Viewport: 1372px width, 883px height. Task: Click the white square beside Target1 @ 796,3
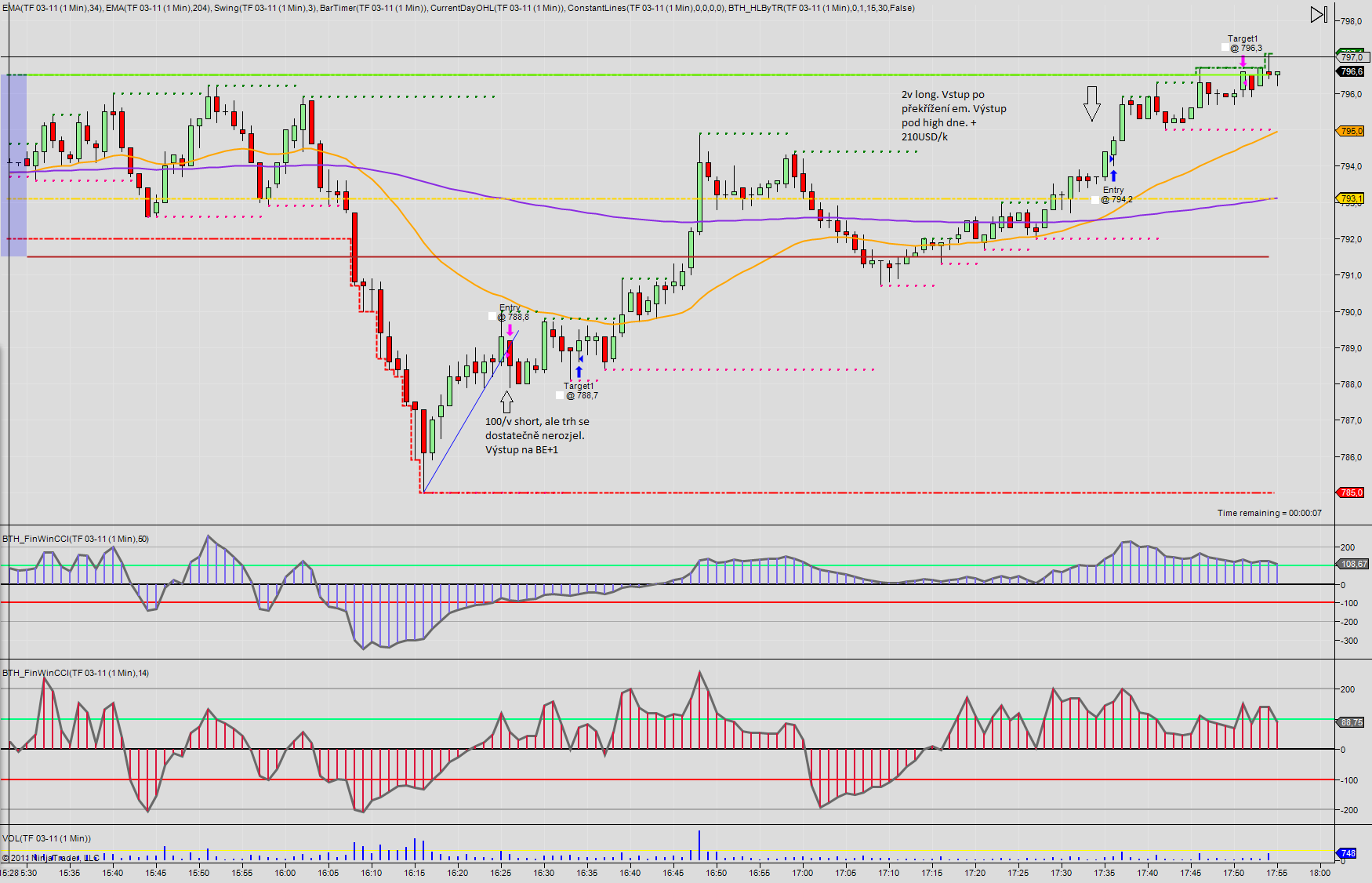pos(1225,48)
